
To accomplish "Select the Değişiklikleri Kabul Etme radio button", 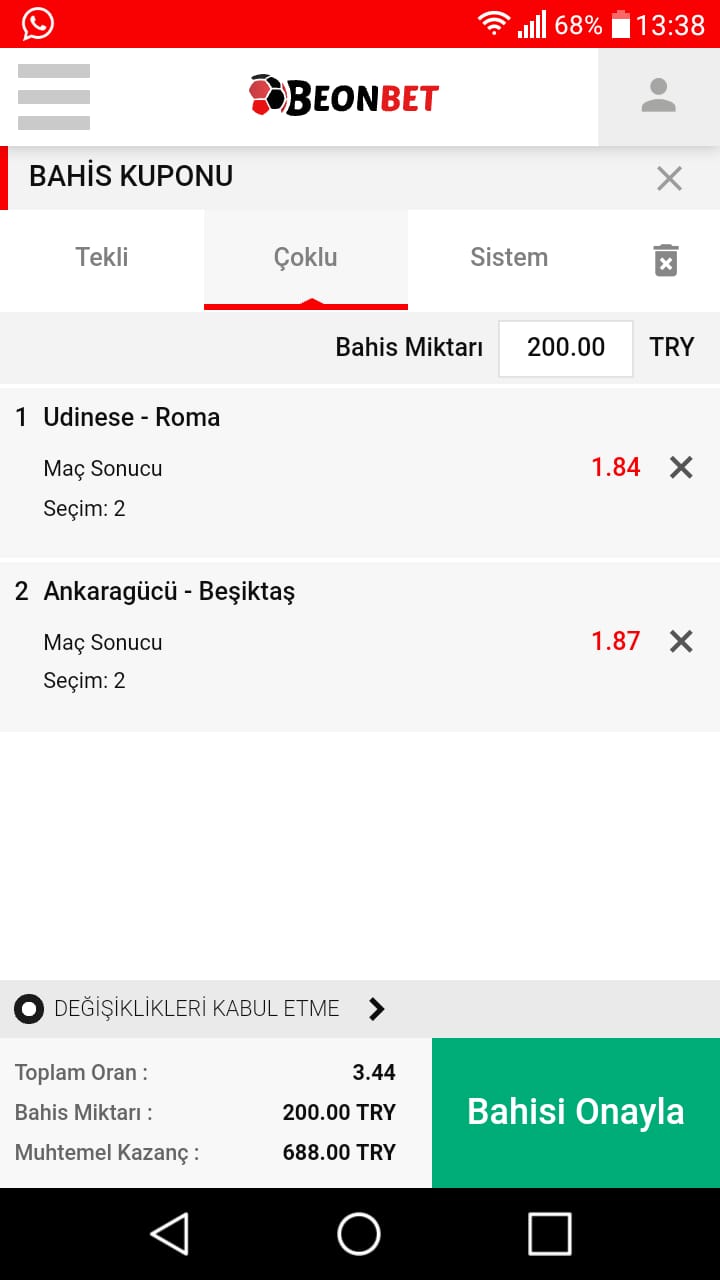I will (29, 1009).
